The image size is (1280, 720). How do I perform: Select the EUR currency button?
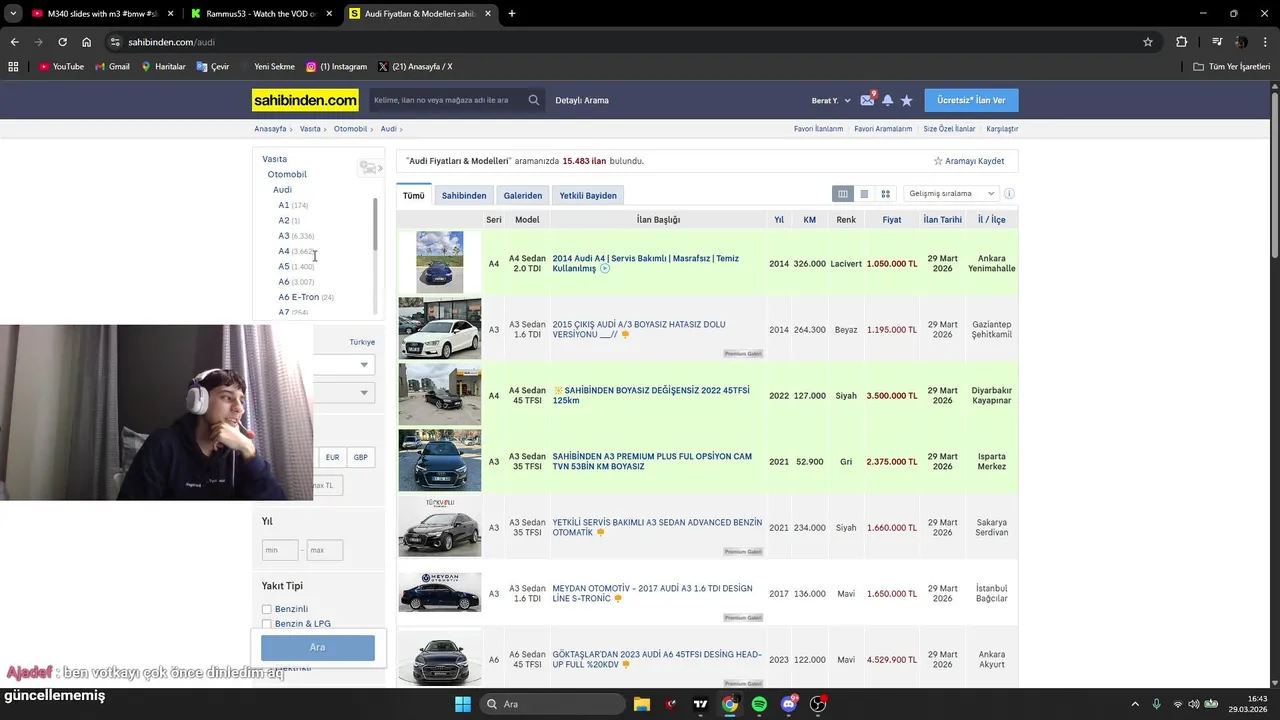(x=332, y=457)
